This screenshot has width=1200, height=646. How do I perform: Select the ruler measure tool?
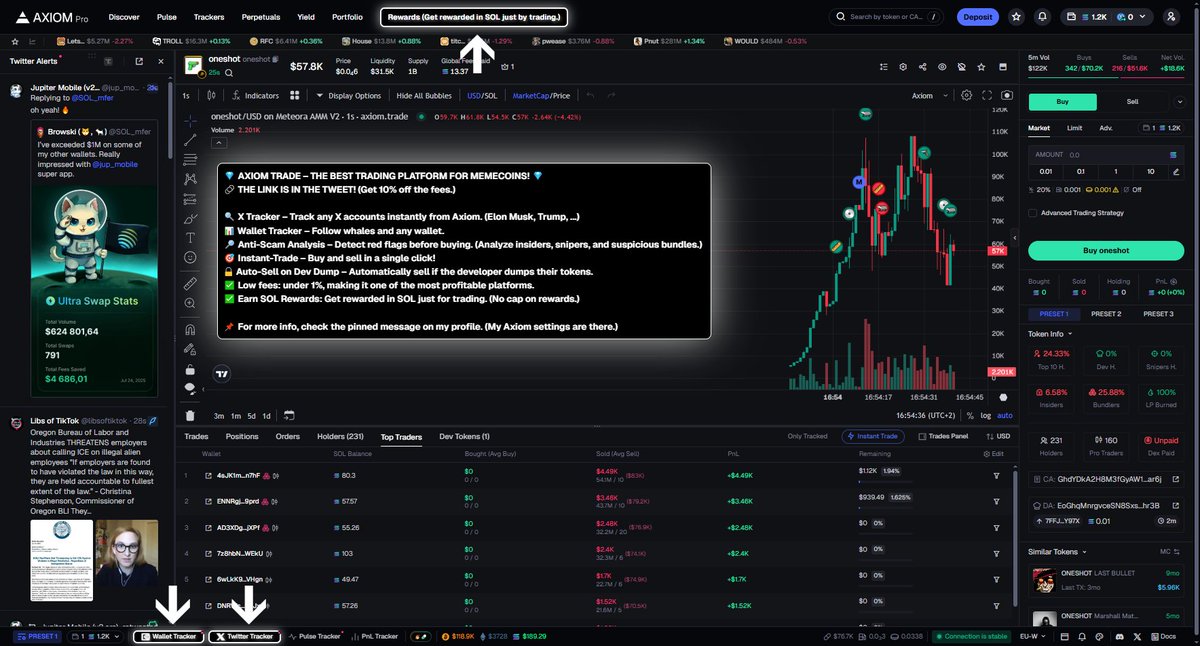click(190, 284)
